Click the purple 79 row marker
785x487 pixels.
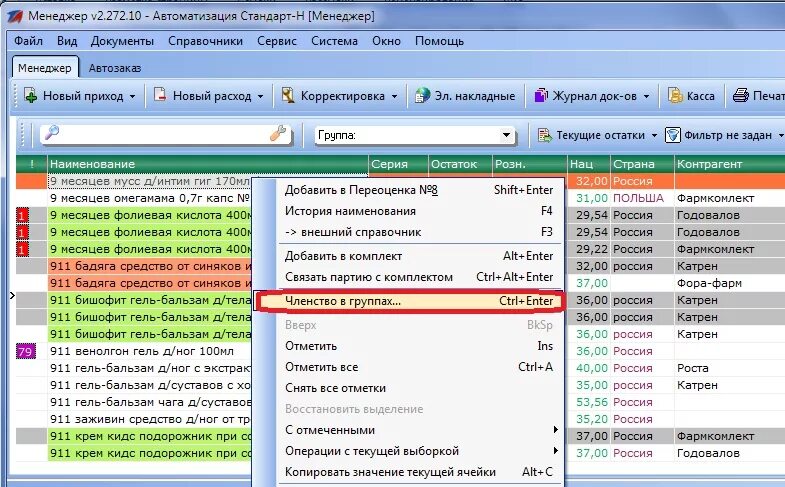pos(25,351)
